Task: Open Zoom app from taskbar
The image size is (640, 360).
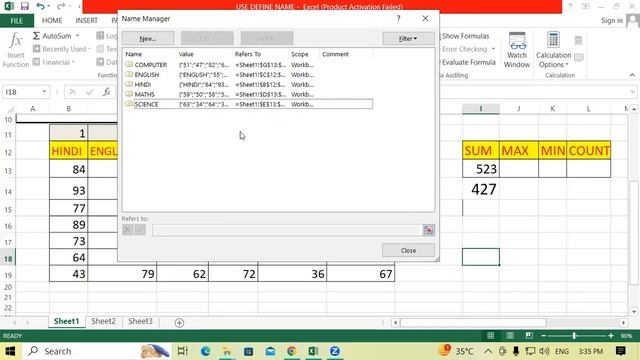Action: [x=335, y=351]
